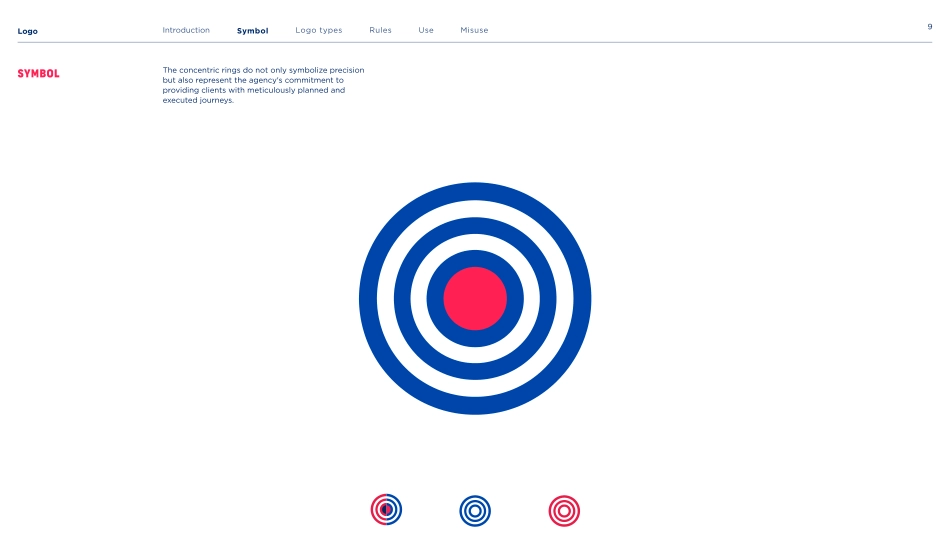Click the page number 9
Viewport: 950px width, 555px height.
click(929, 27)
